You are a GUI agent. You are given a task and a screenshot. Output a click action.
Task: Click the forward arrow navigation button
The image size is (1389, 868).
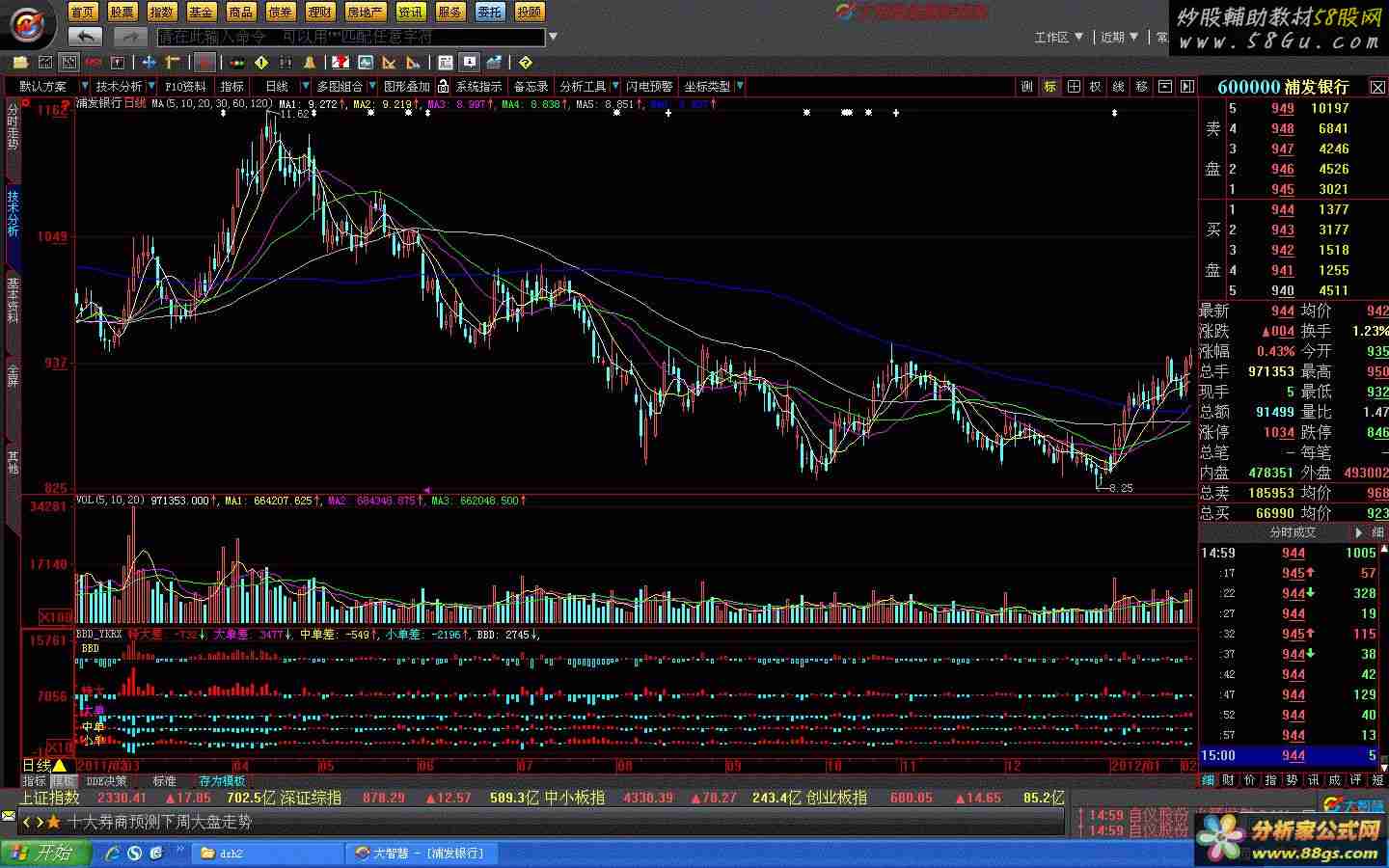[129, 37]
